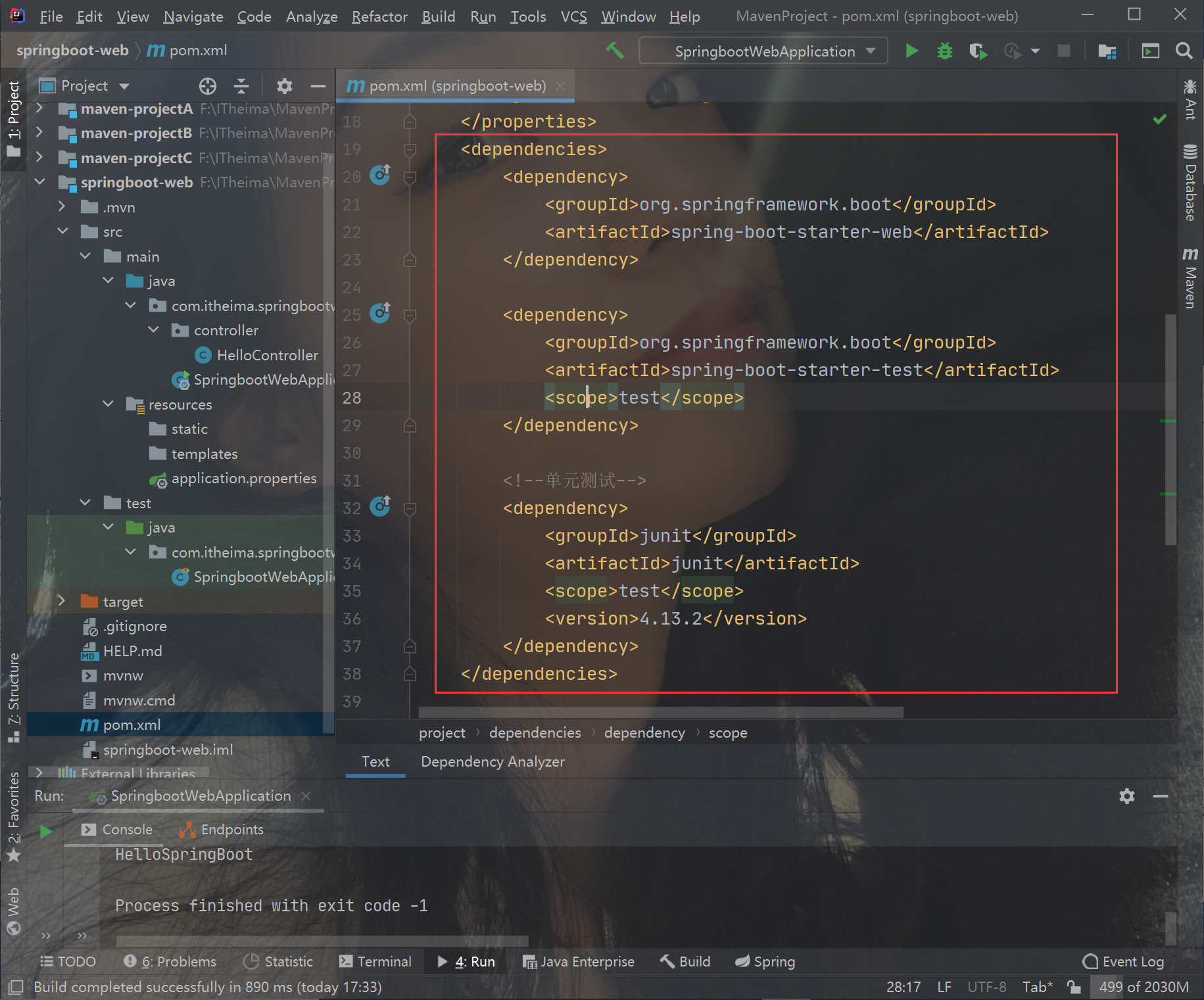Open the Run Anything icon in toolbar
Image resolution: width=1204 pixels, height=1000 pixels.
(1150, 51)
